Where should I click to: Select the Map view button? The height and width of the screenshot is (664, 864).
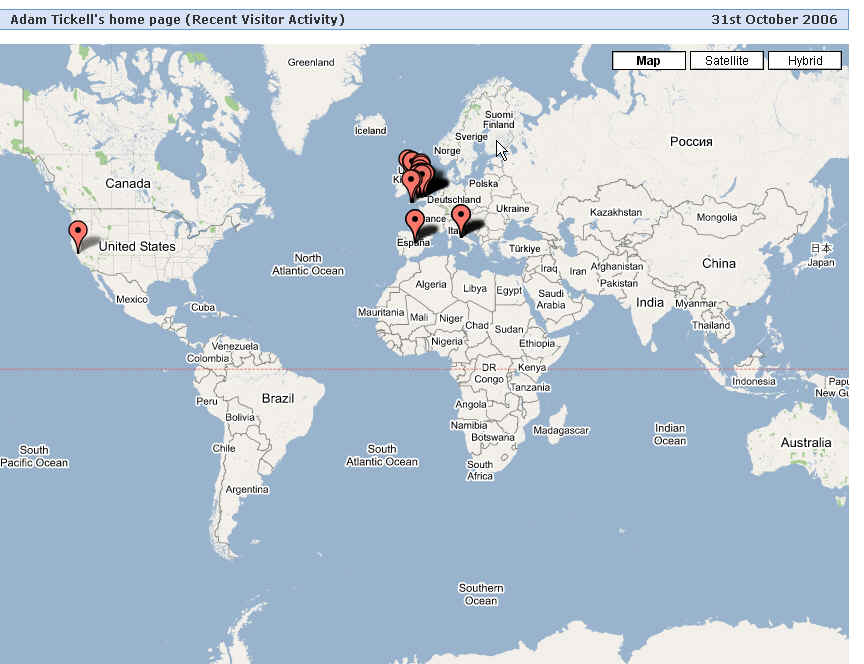649,61
